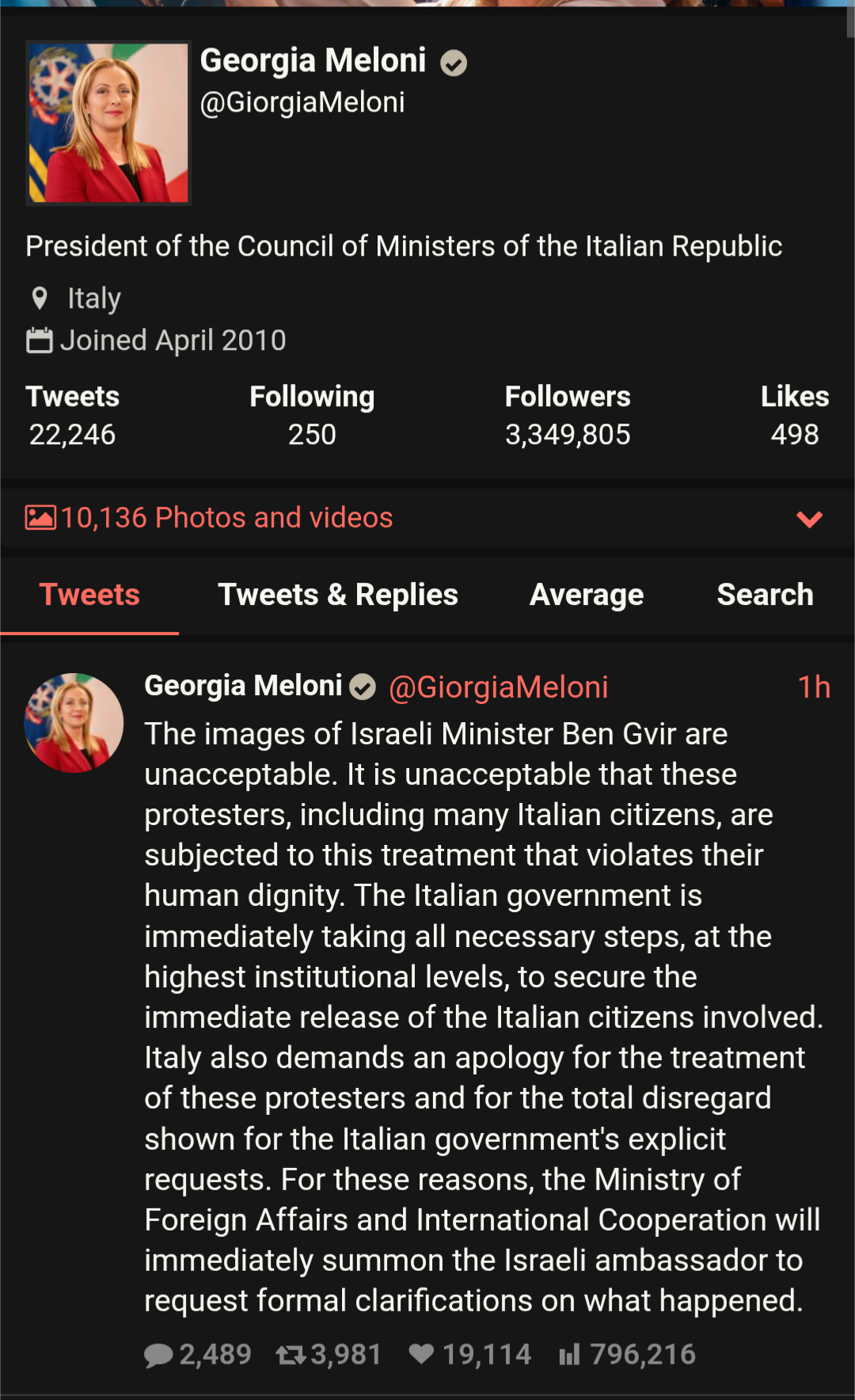Expand the Photos and videos chevron
Screen dimensions: 855x1400
pyautogui.click(x=809, y=519)
